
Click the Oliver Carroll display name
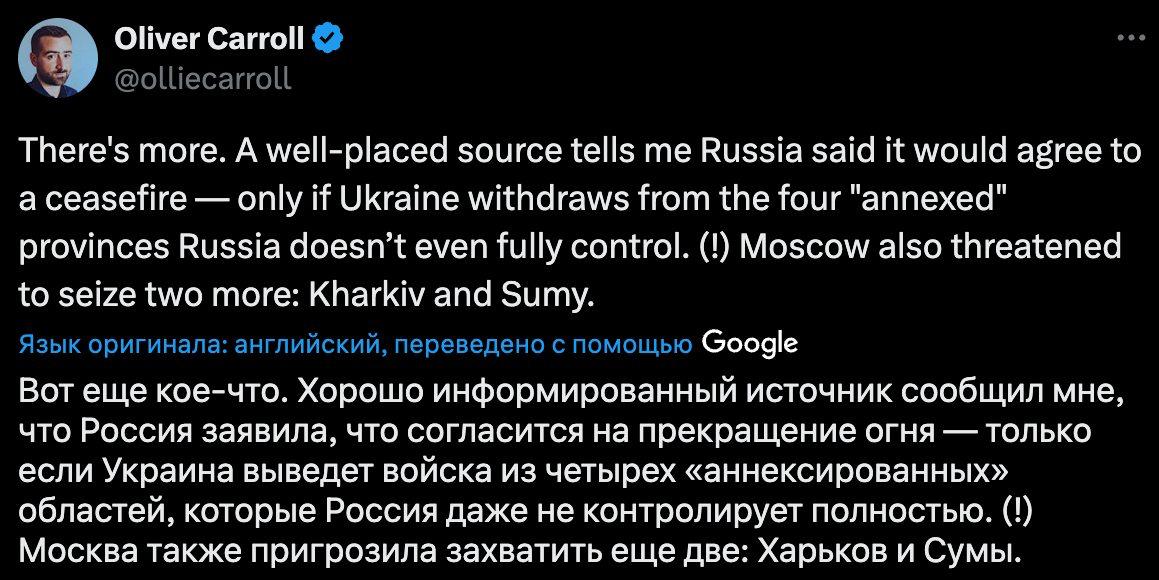coord(209,41)
